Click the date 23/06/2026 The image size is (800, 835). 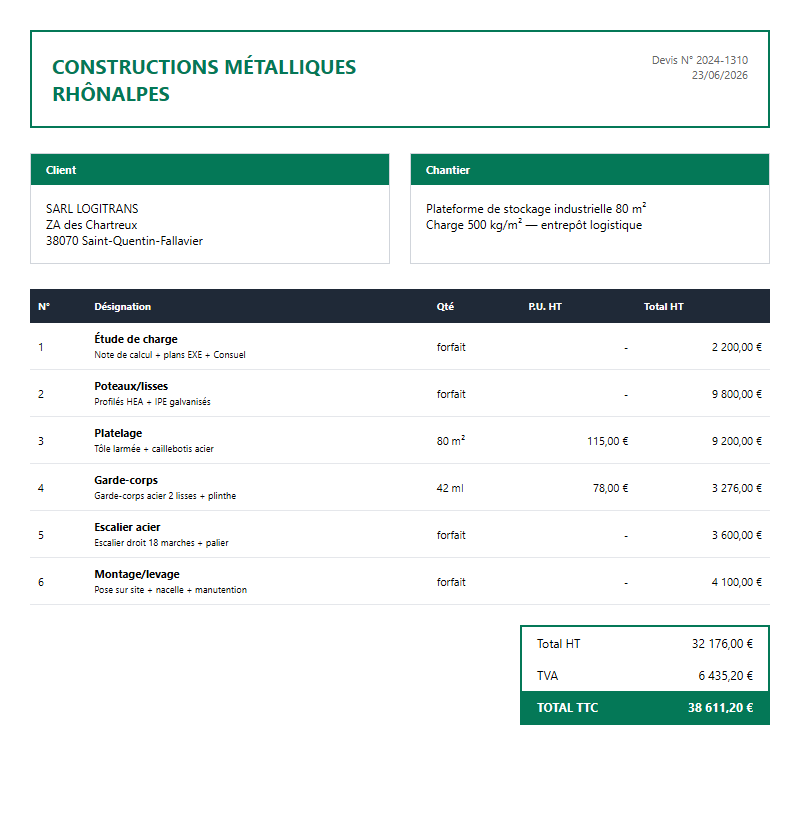719,75
